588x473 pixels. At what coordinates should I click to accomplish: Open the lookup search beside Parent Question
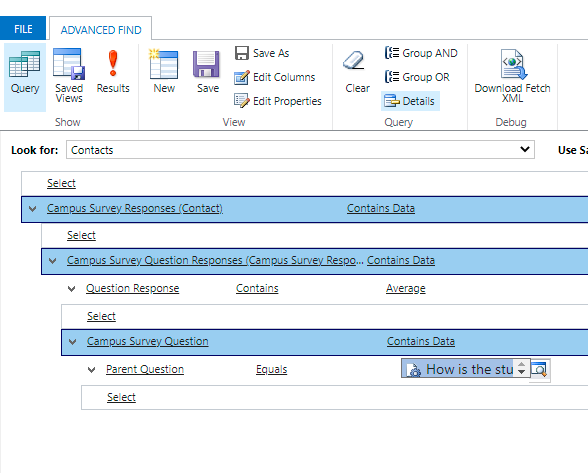click(x=539, y=370)
